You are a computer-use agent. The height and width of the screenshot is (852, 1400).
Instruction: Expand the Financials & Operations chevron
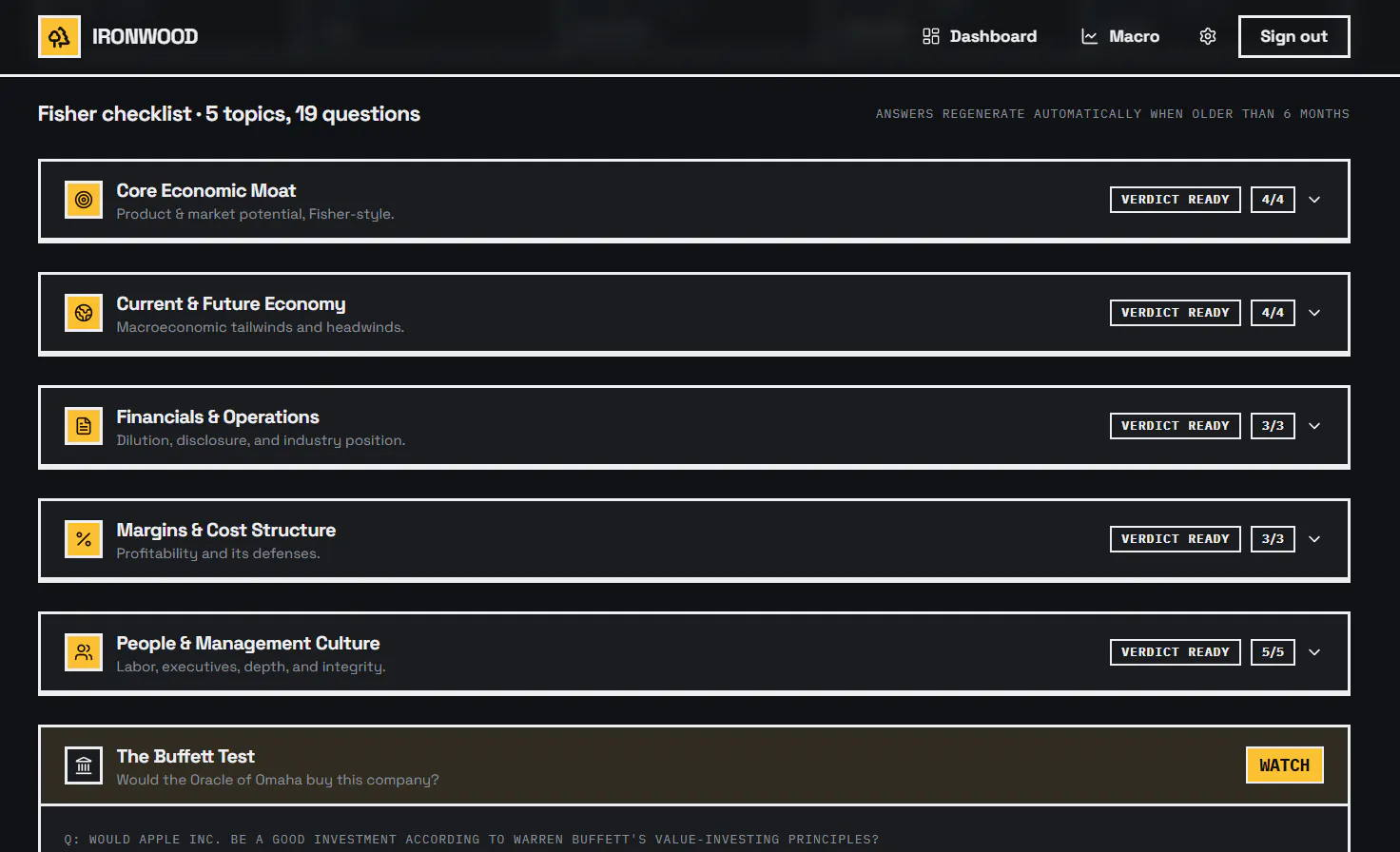coord(1314,426)
